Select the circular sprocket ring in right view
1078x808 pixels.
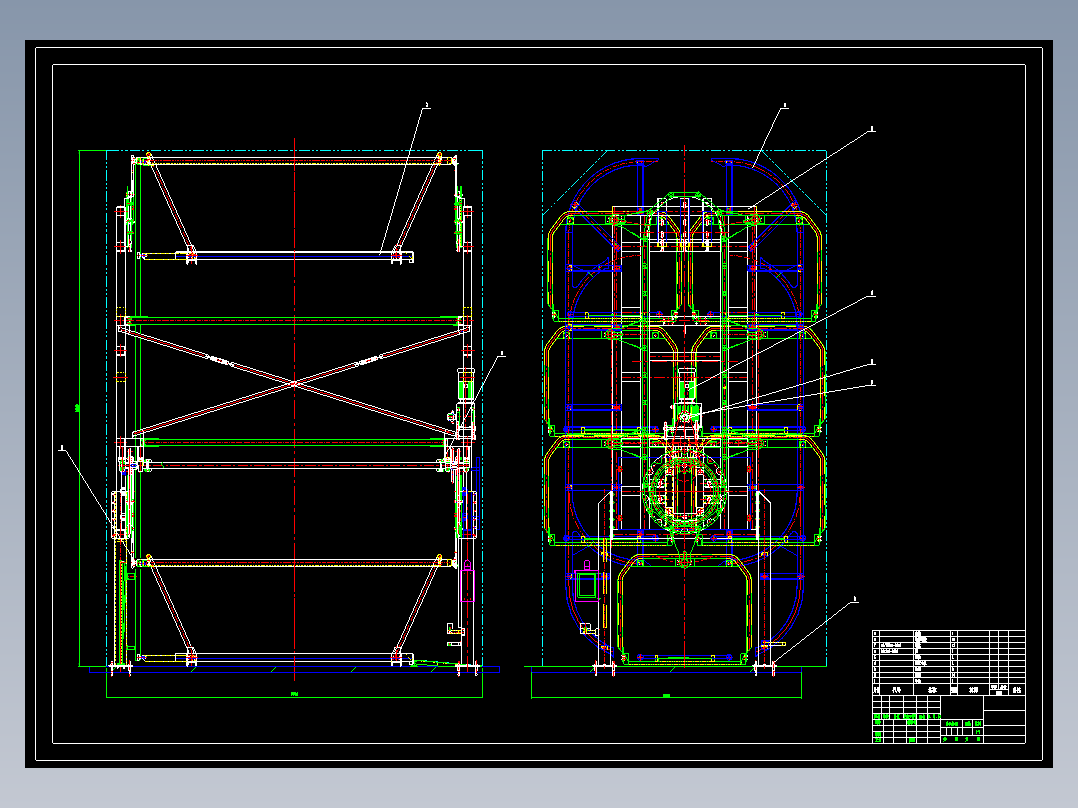684,492
